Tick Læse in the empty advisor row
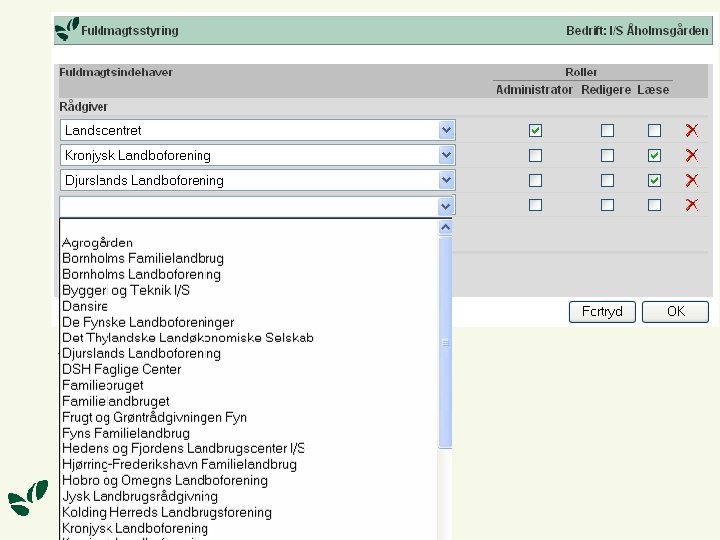Image resolution: width=720 pixels, height=540 pixels. pos(654,205)
